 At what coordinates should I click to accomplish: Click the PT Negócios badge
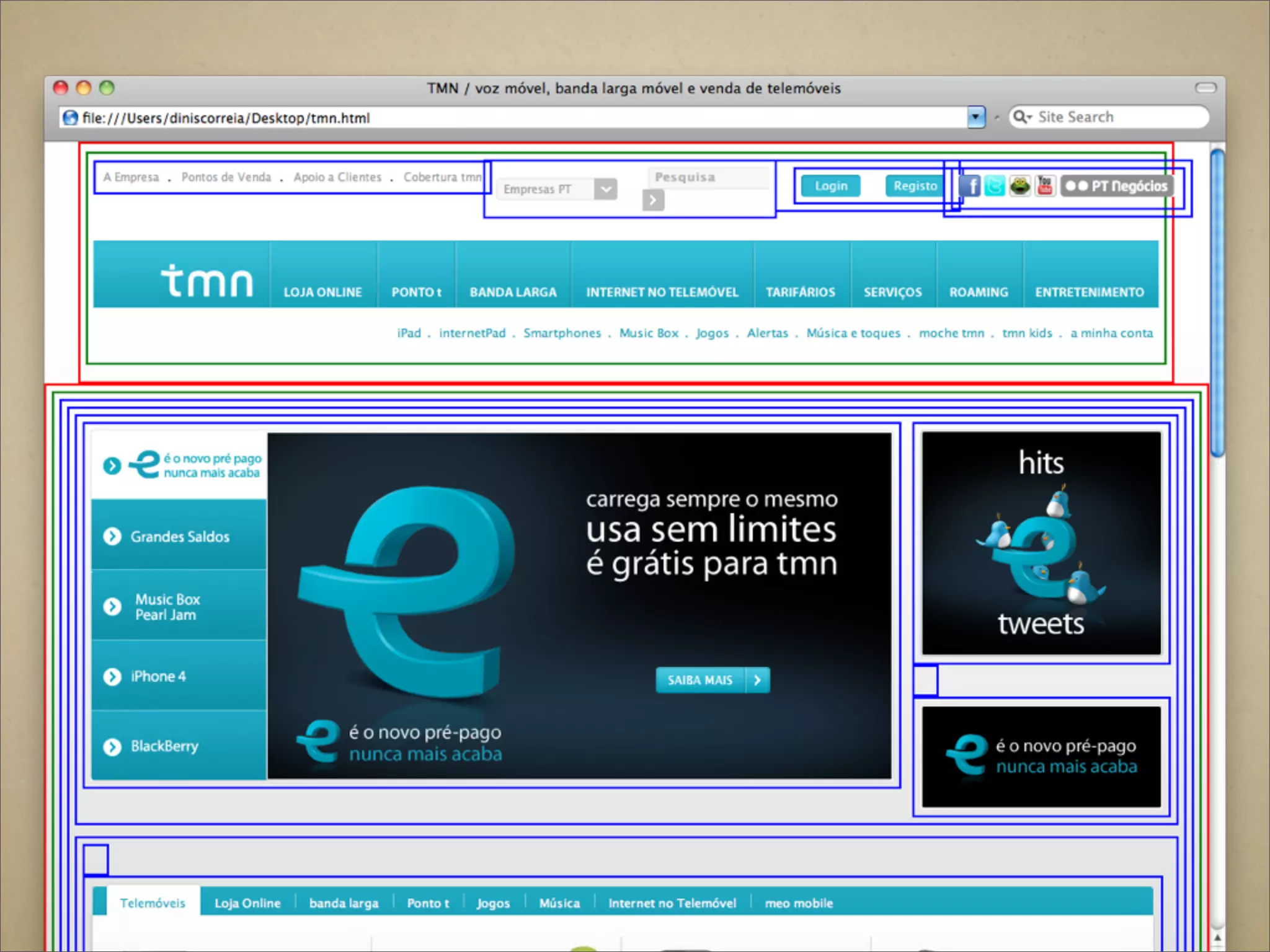tap(1117, 186)
